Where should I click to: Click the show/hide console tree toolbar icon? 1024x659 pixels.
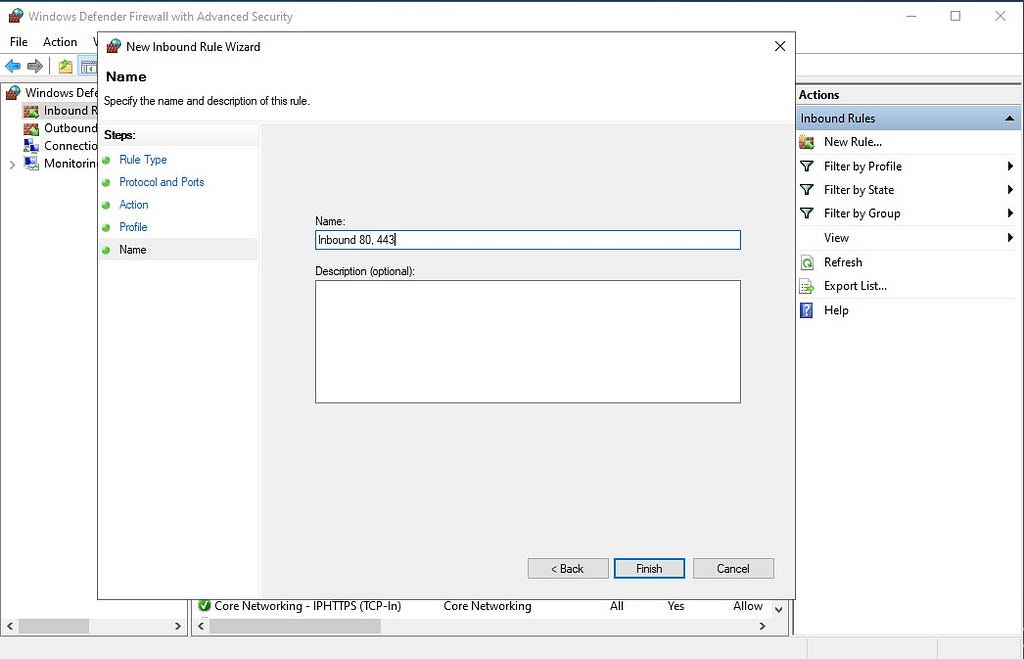point(88,66)
